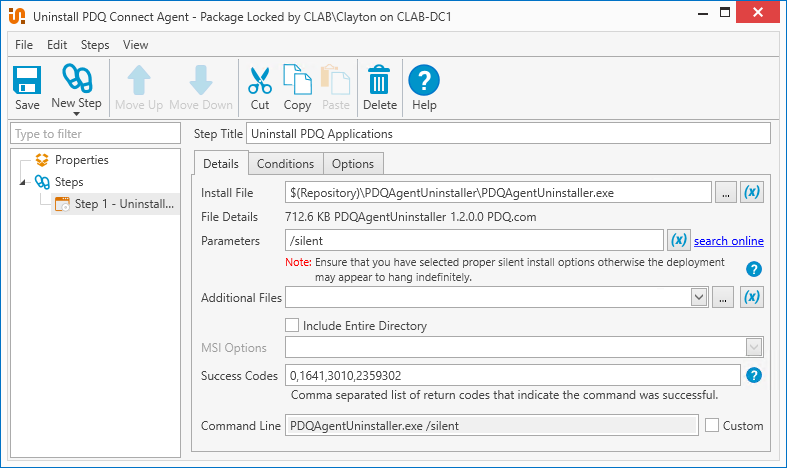The width and height of the screenshot is (787, 468).
Task: Click the PDQ app logo in title bar
Action: click(17, 16)
